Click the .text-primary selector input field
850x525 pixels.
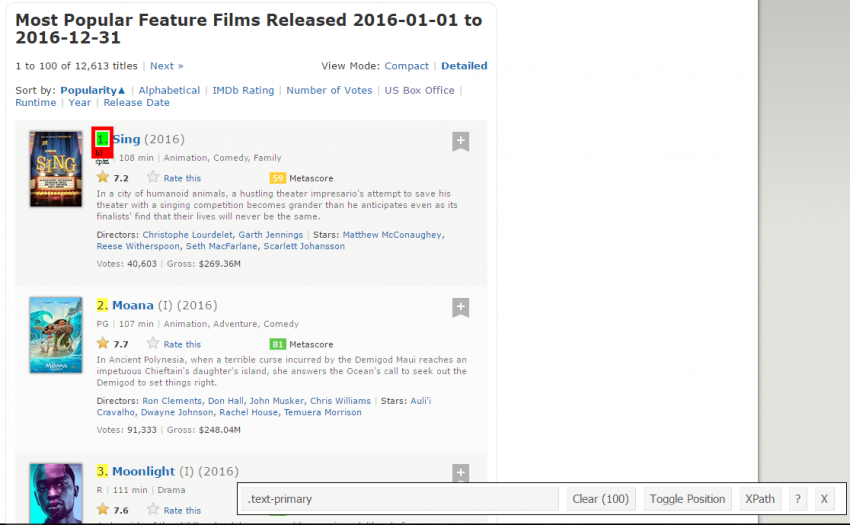tap(400, 499)
